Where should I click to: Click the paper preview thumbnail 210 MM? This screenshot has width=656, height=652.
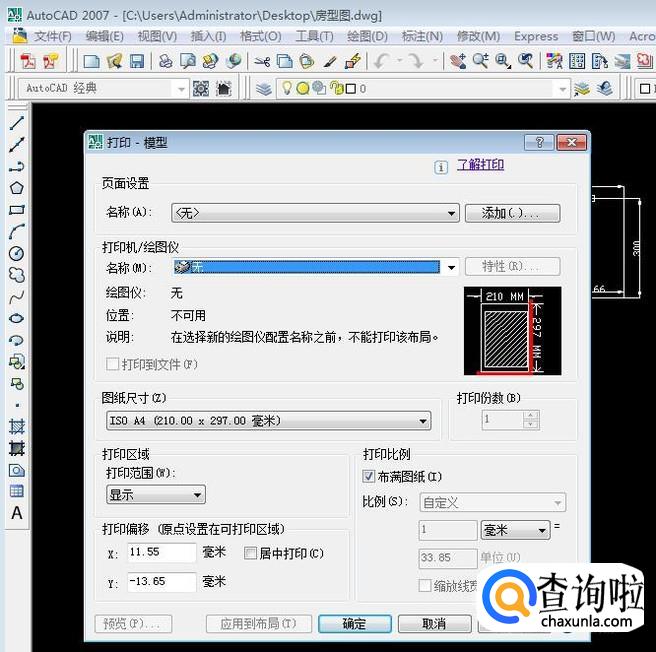tap(512, 331)
